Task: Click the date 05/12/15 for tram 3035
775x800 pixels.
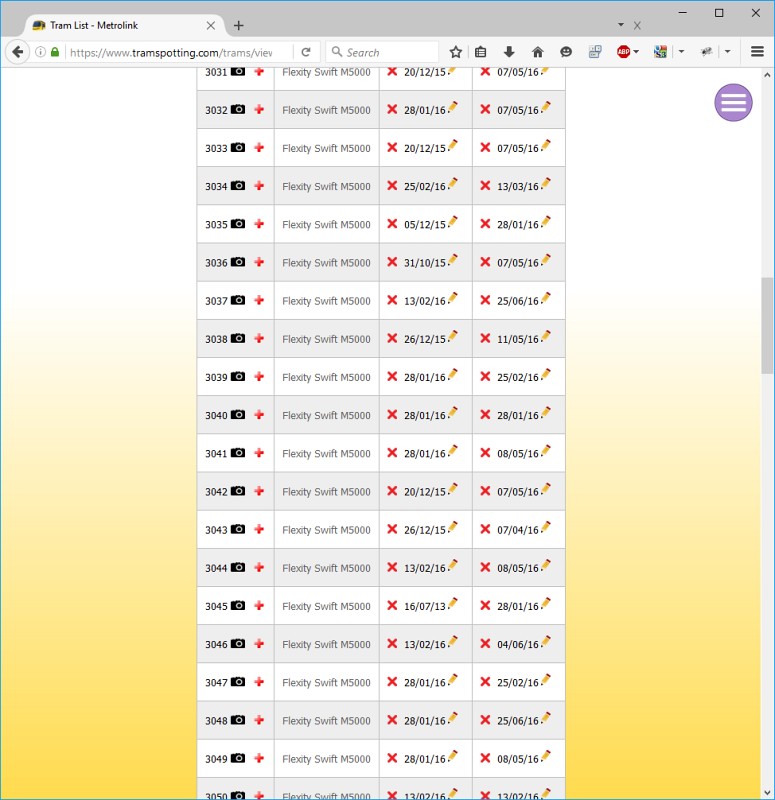Action: tap(424, 224)
